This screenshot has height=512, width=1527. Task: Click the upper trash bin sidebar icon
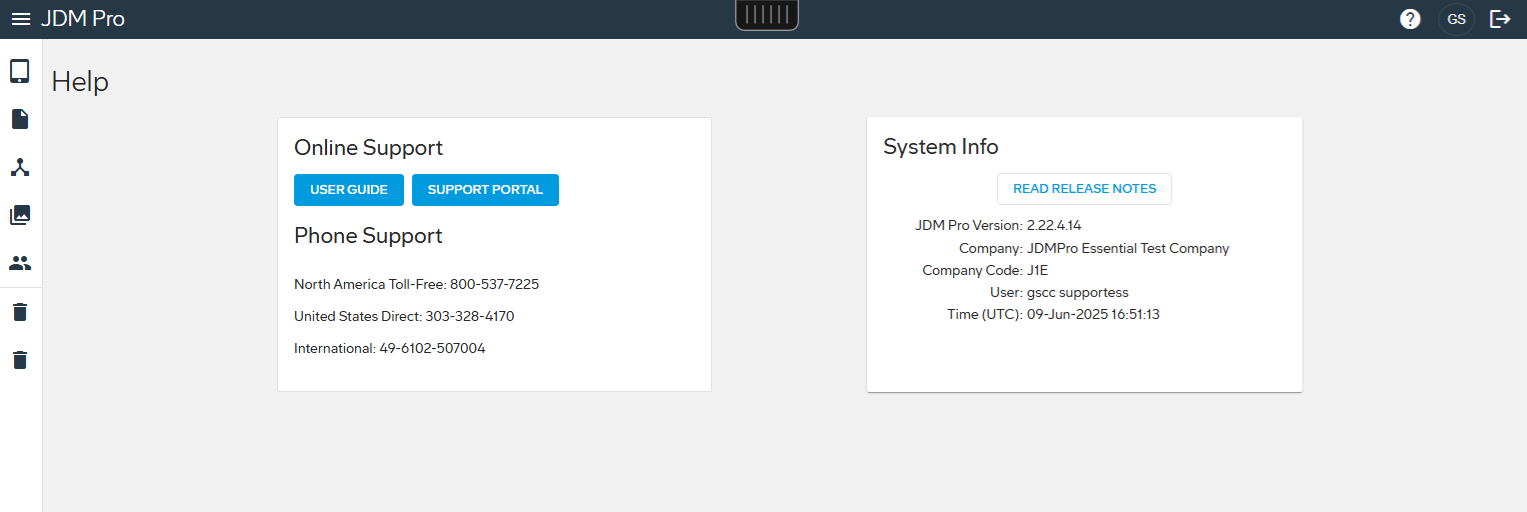click(20, 312)
